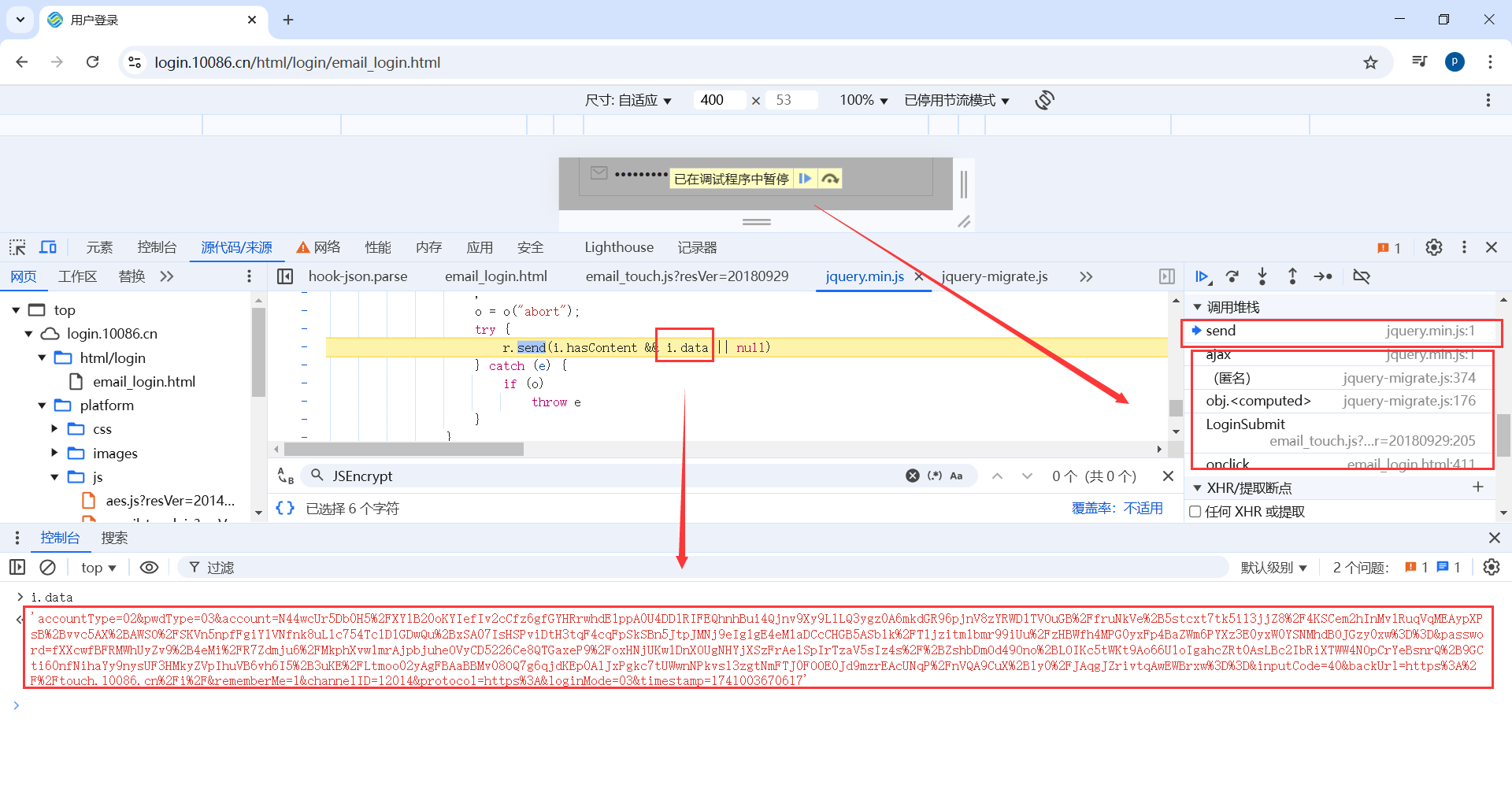
Task: Toggle the debugger sidebar panel icon
Action: 1167,276
